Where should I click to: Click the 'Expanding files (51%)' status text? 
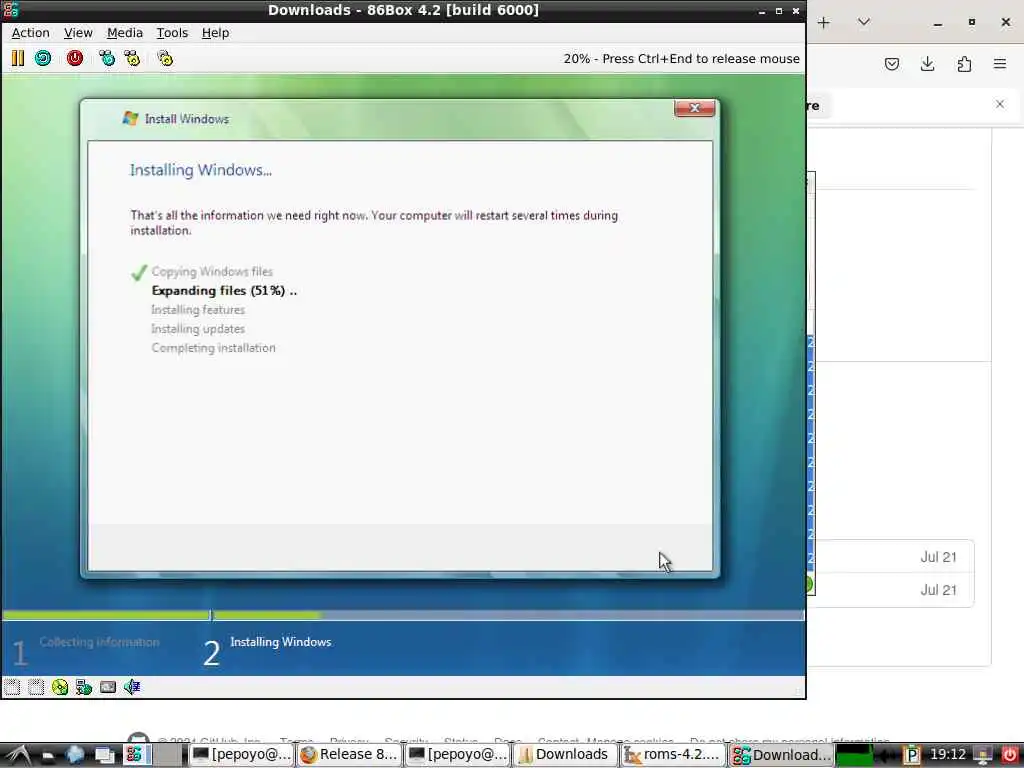[224, 291]
